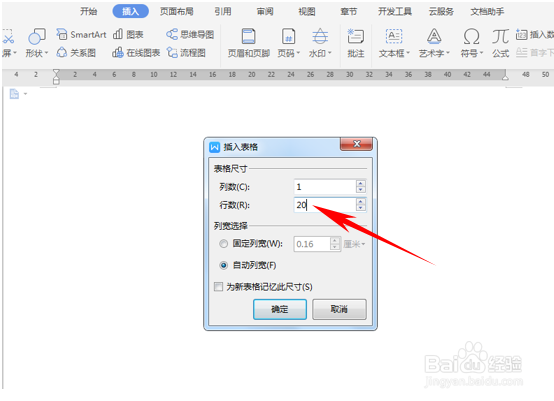Insert a formula (公式)

[x=501, y=43]
